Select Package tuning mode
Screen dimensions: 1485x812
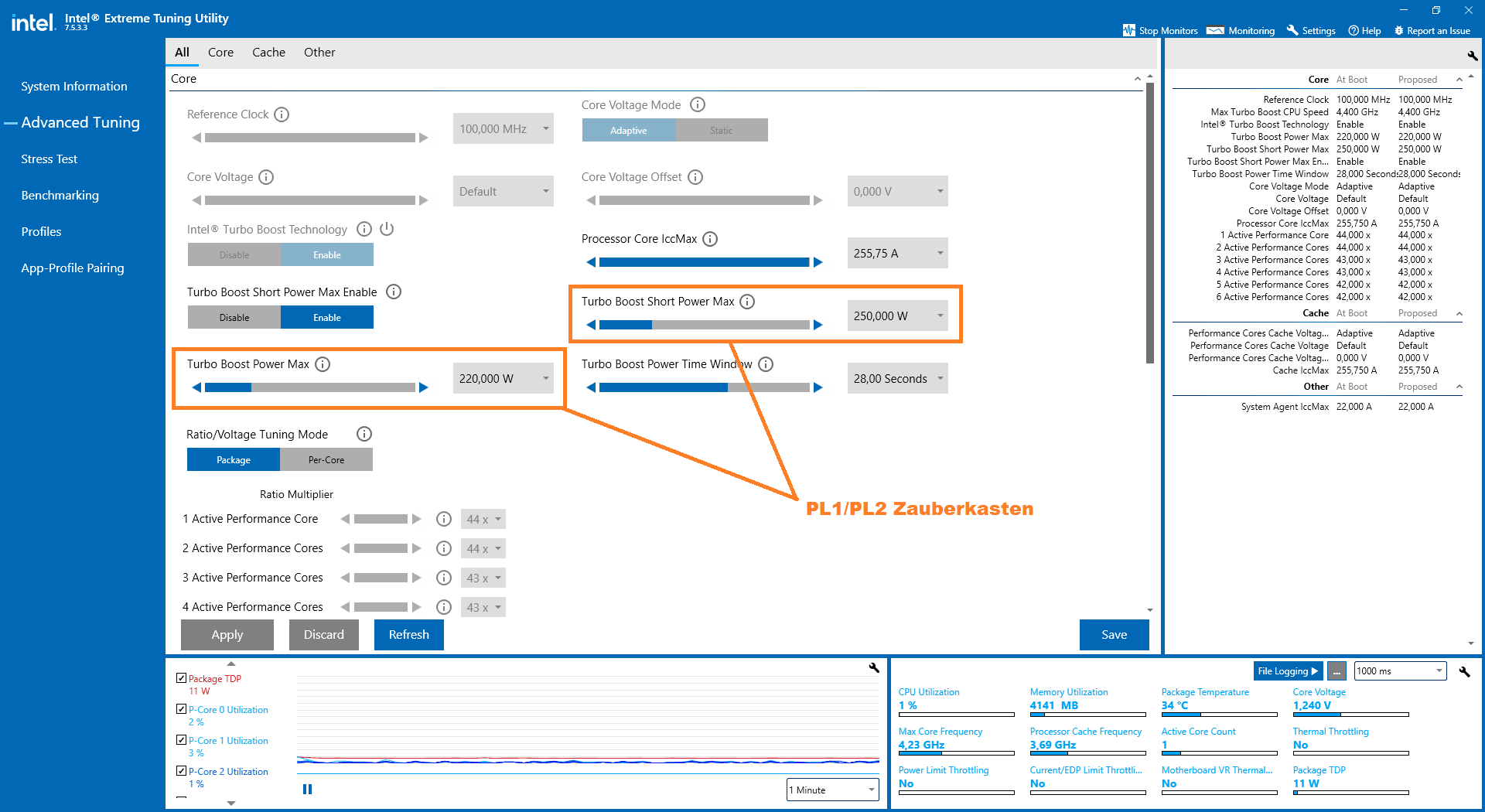pyautogui.click(x=234, y=459)
